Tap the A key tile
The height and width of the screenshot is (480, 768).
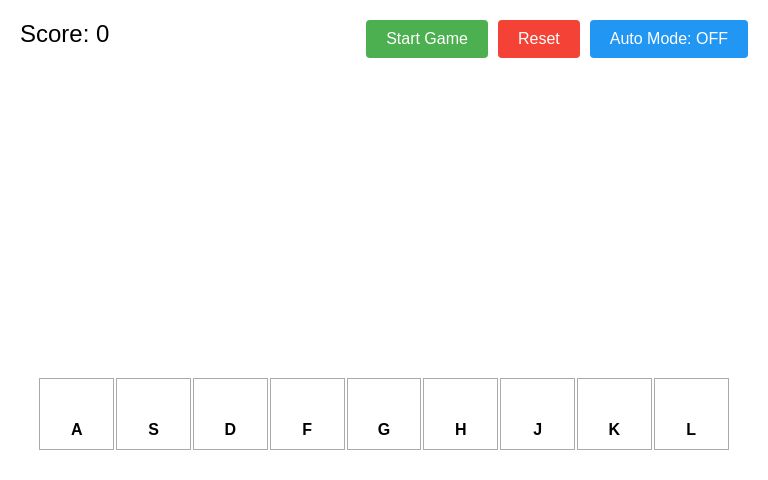pyautogui.click(x=76, y=414)
